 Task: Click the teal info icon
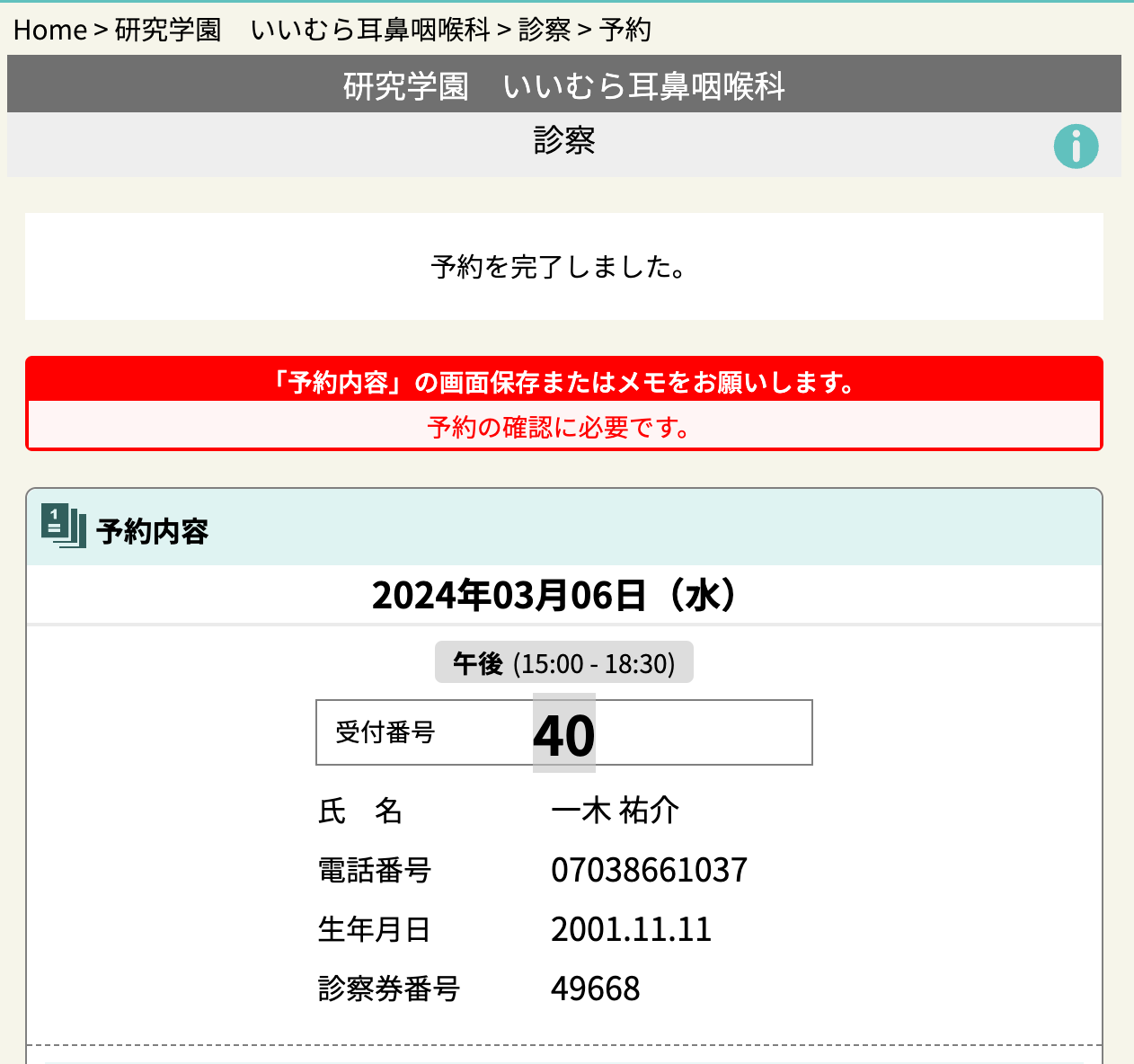[1076, 146]
